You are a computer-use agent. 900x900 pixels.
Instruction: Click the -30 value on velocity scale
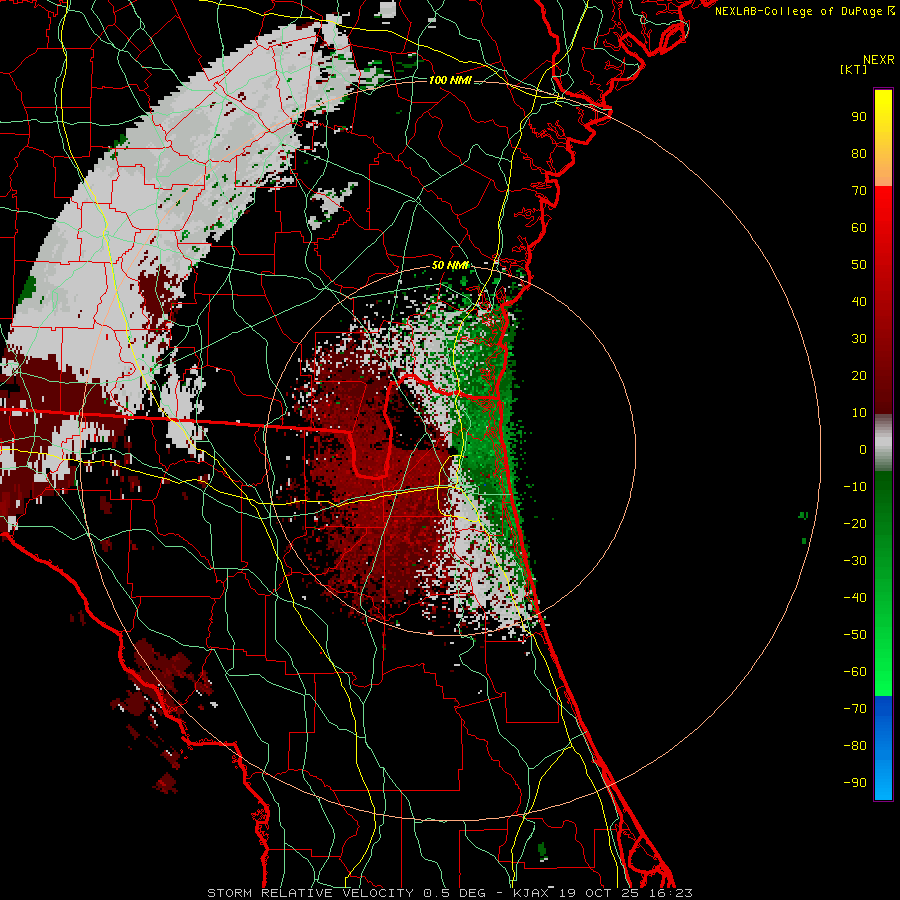855,561
